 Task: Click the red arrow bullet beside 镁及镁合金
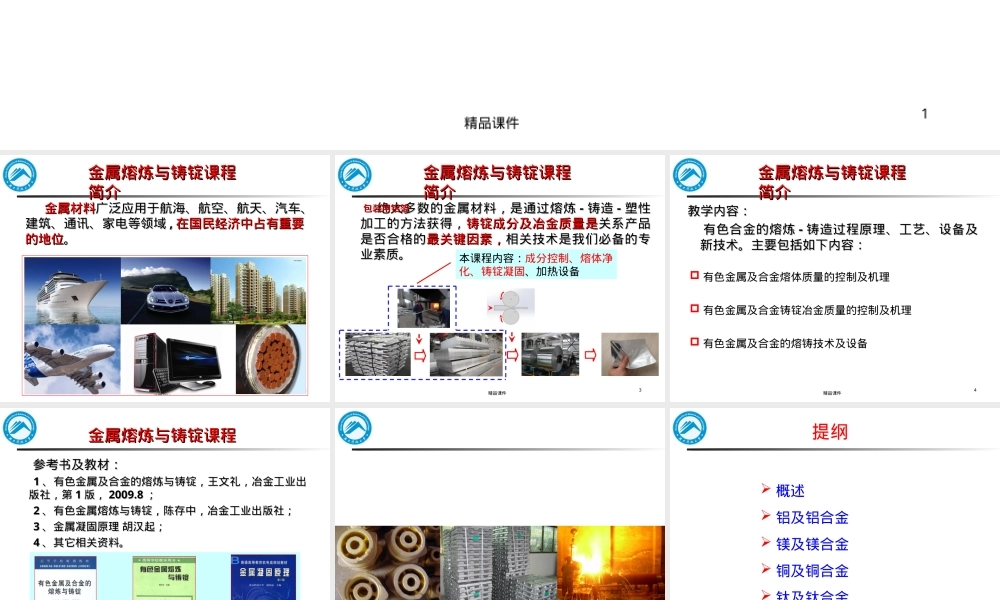tap(766, 542)
